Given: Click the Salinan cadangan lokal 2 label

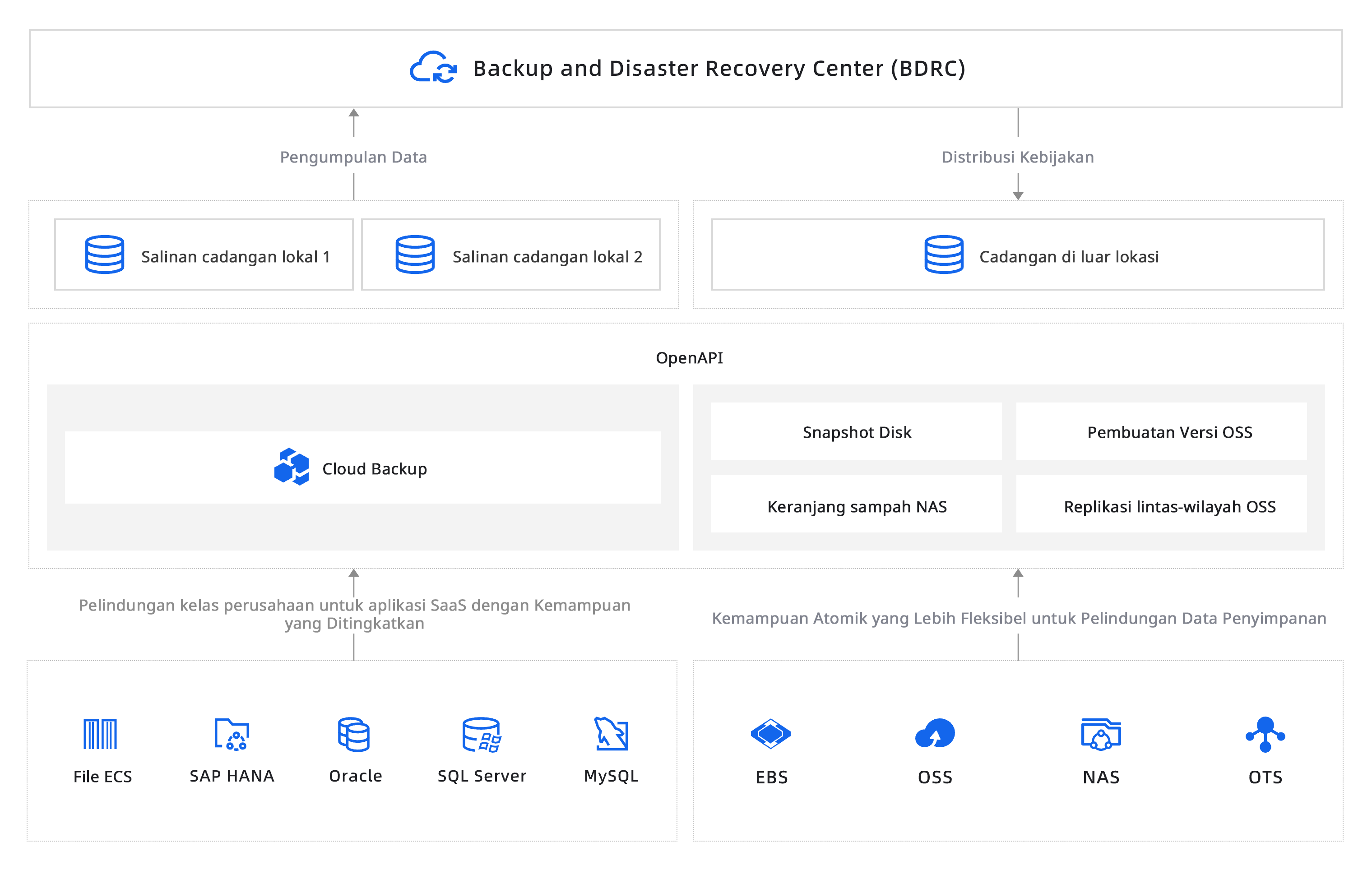Looking at the screenshot, I should [547, 257].
